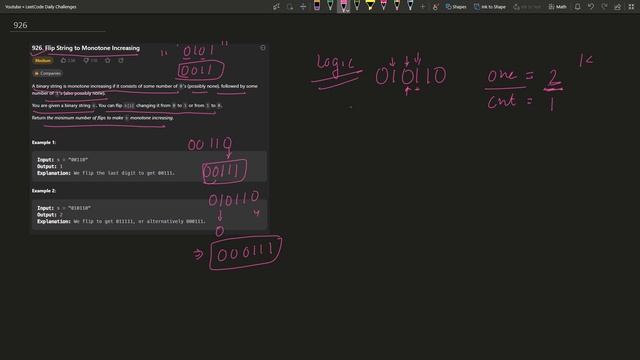The height and width of the screenshot is (360, 640).
Task: Redo the last action
Action: pos(604,7)
